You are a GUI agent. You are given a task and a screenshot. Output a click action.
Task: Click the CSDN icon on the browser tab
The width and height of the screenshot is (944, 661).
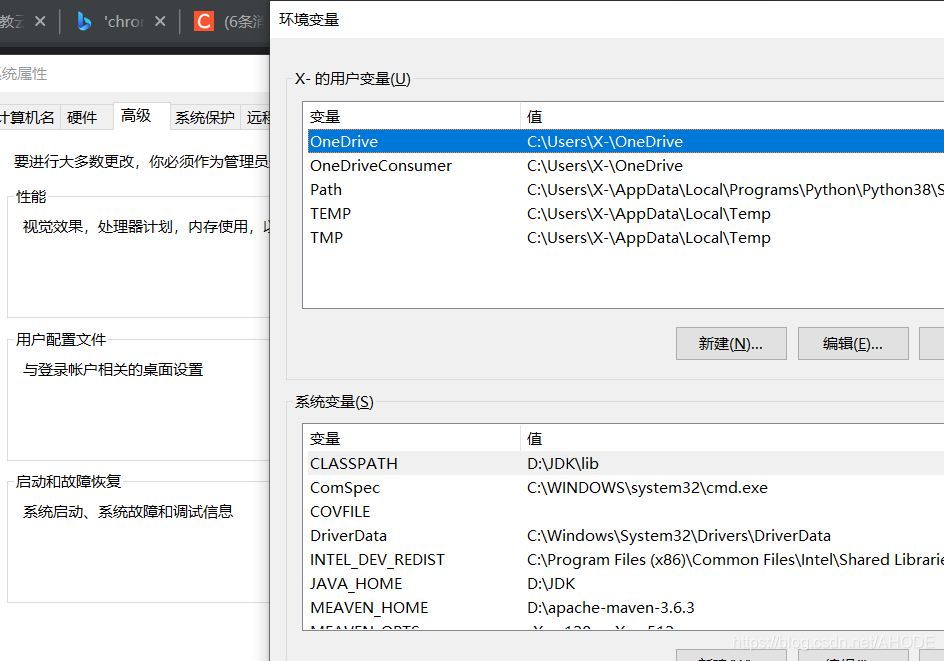[203, 22]
